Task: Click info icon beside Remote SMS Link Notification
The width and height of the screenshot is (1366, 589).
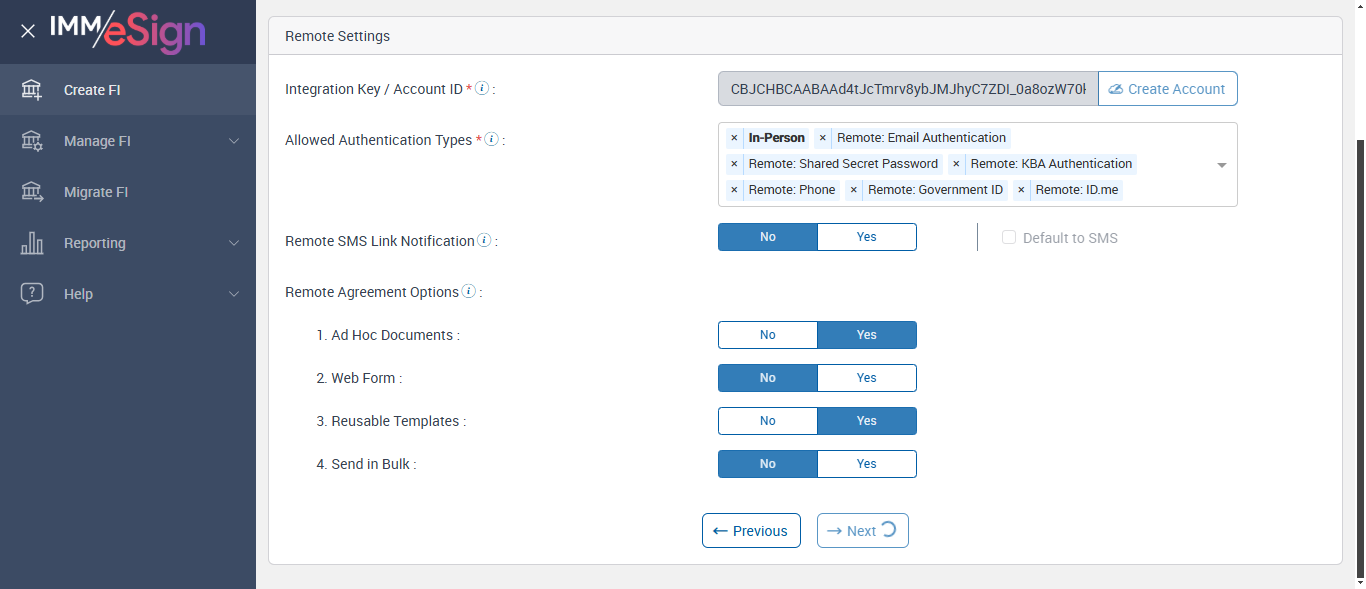Action: click(484, 241)
